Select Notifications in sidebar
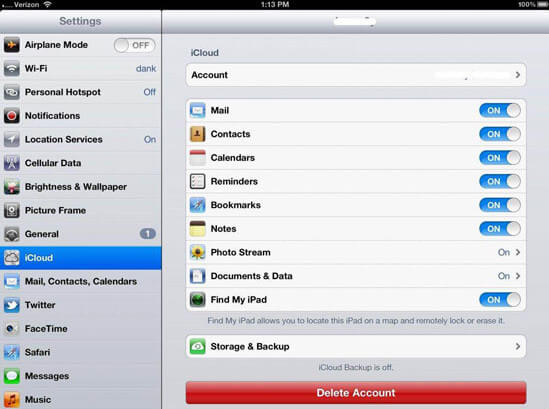The width and height of the screenshot is (549, 409). point(81,116)
